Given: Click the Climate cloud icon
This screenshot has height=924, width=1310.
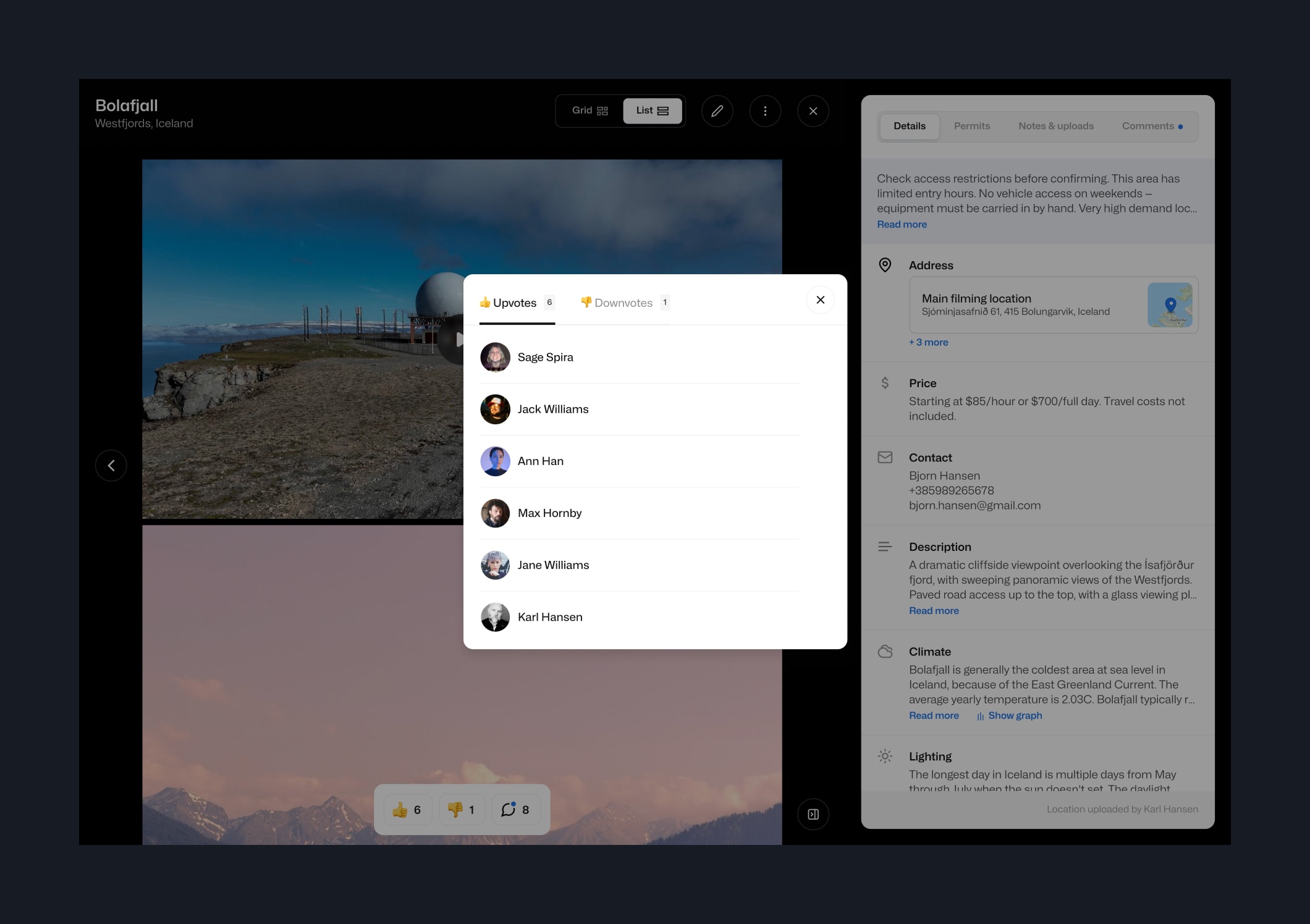Looking at the screenshot, I should click(885, 652).
